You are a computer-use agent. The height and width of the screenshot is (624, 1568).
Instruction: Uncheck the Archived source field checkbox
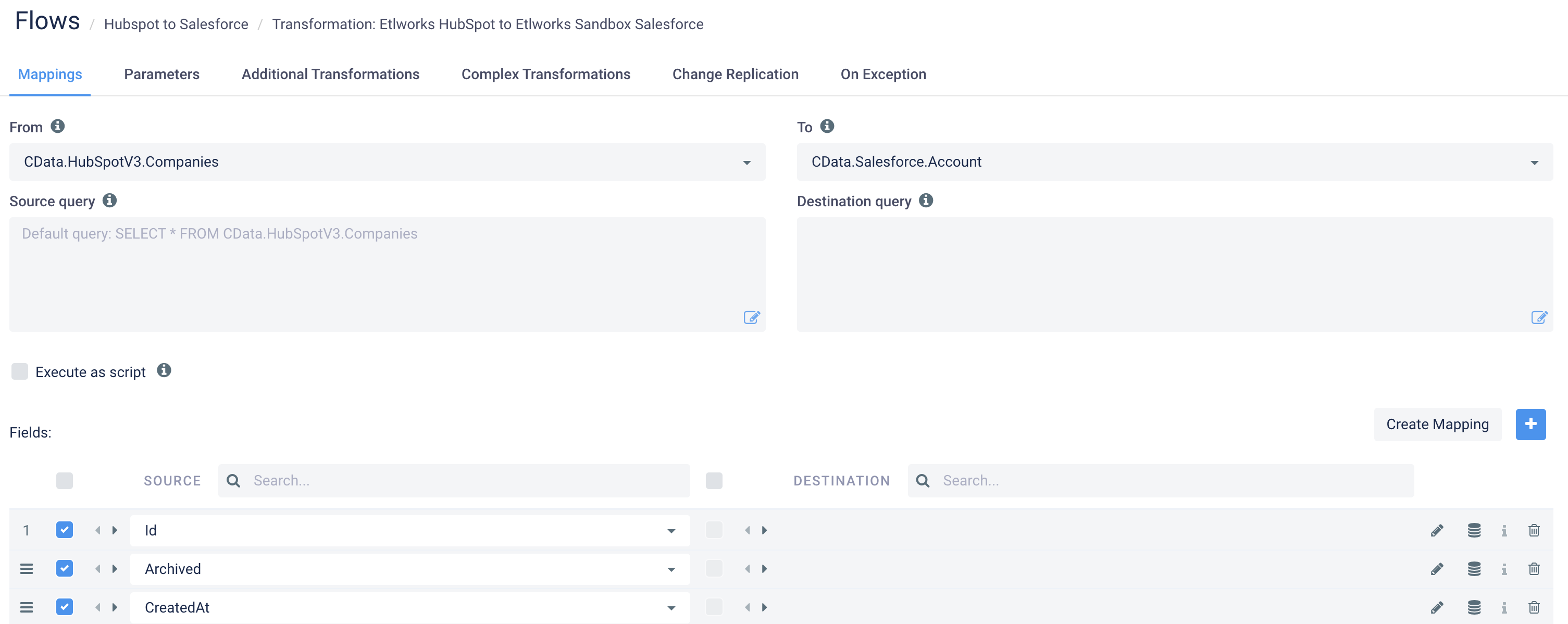pyautogui.click(x=65, y=568)
